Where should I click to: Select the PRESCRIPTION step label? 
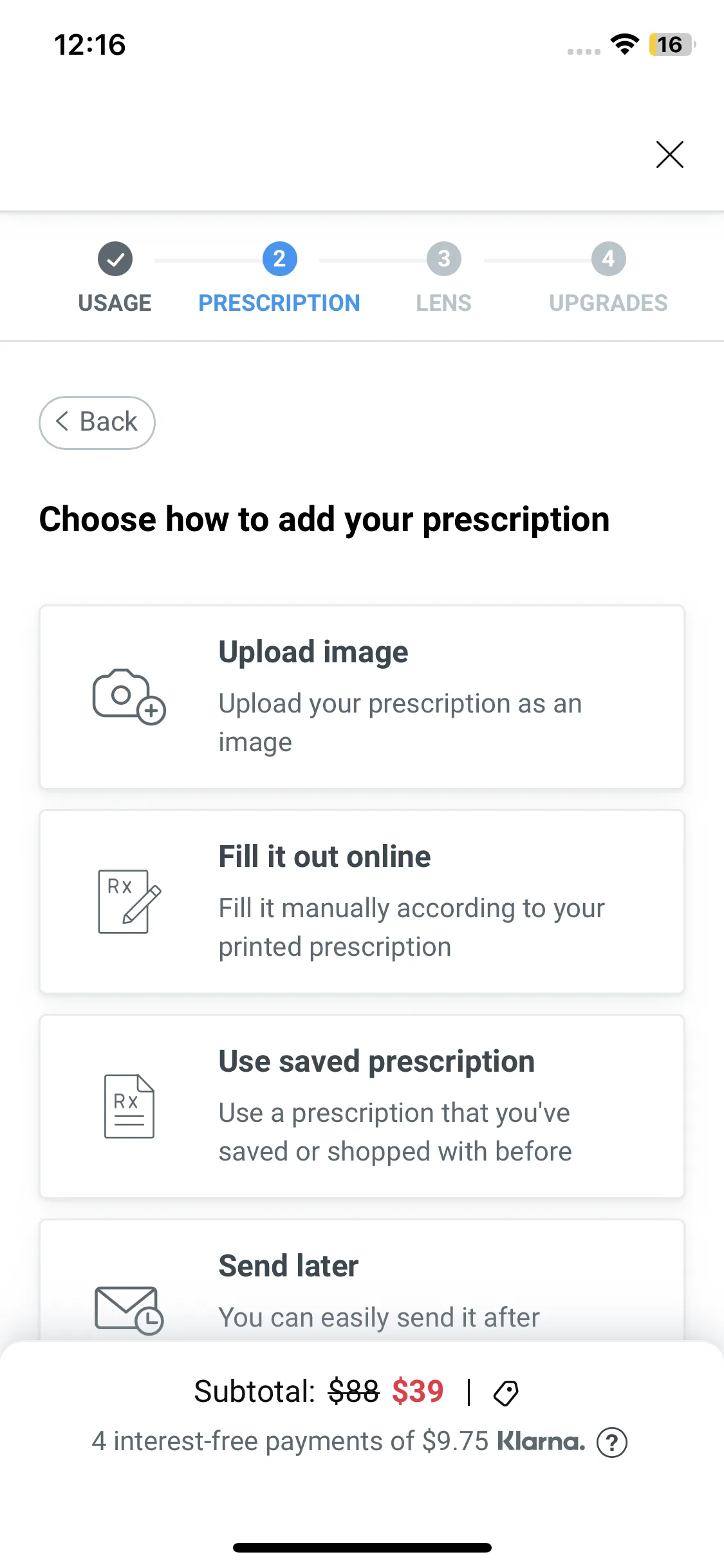point(279,303)
